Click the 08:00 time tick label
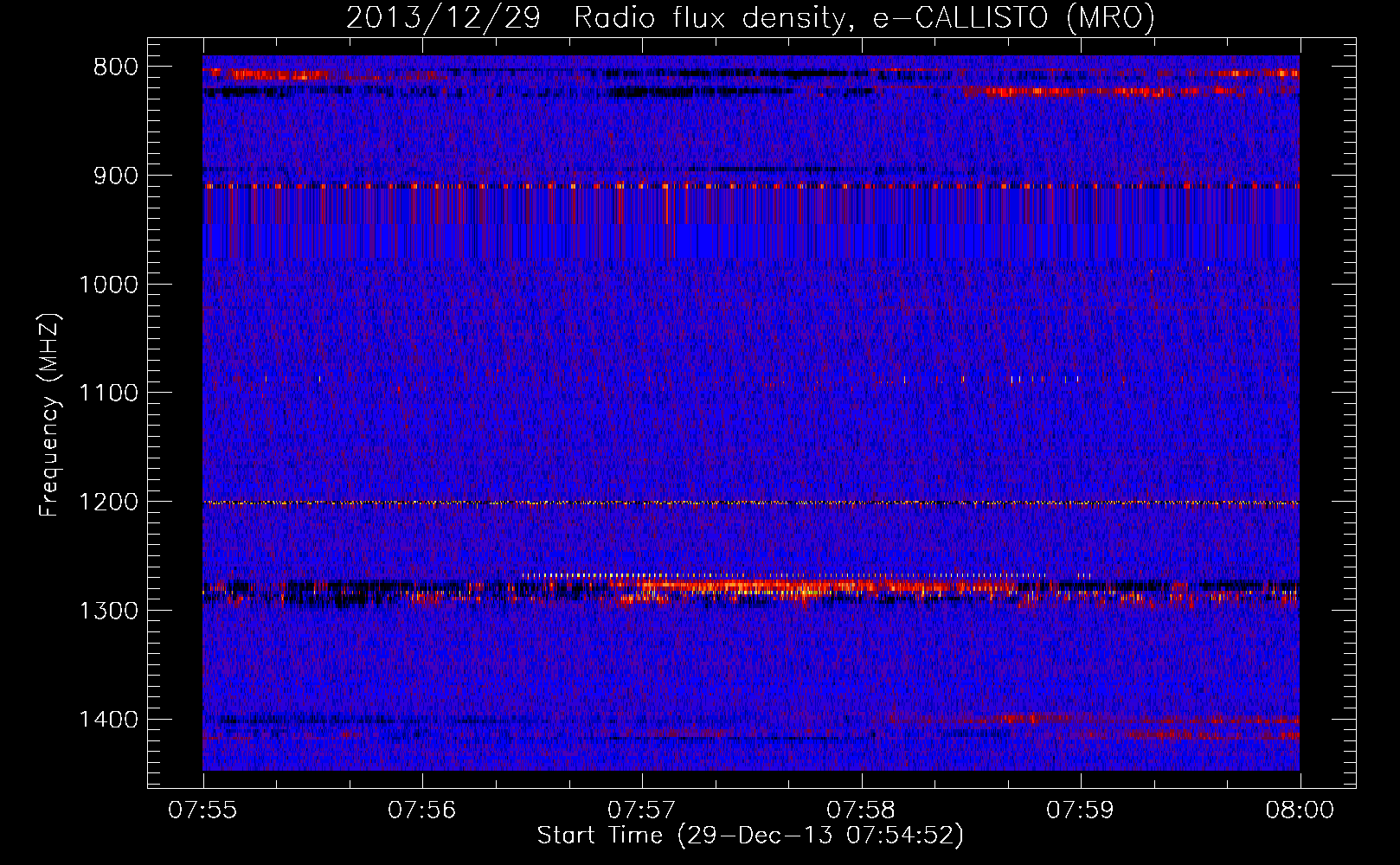Screen dimensions: 1400x865 tap(1300, 811)
